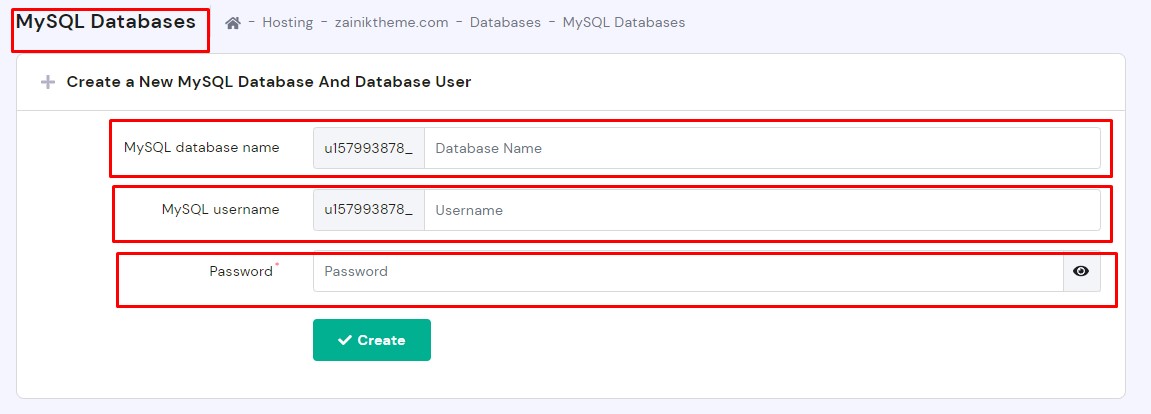Click inside the Password field
The height and width of the screenshot is (414, 1151).
(687, 271)
